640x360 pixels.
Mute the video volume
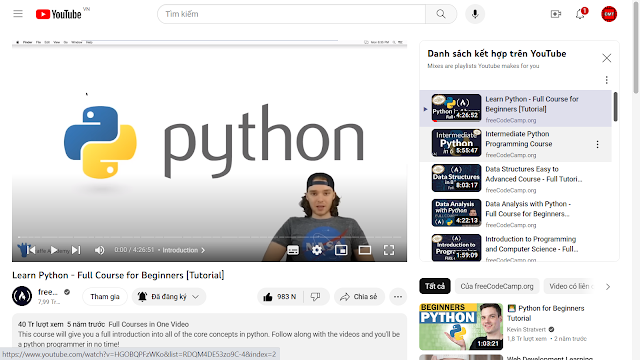pos(99,250)
